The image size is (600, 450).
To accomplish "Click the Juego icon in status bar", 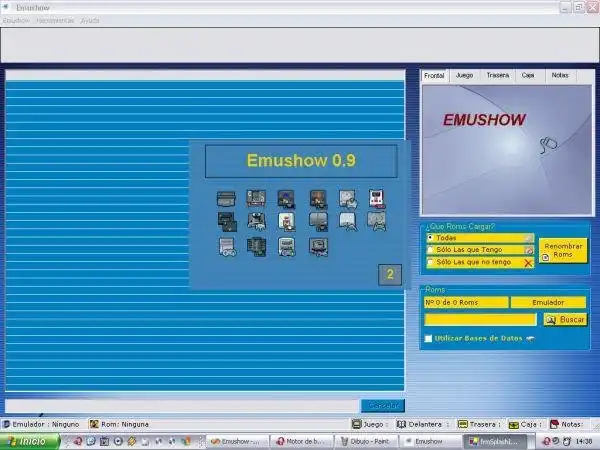I will [x=357, y=424].
